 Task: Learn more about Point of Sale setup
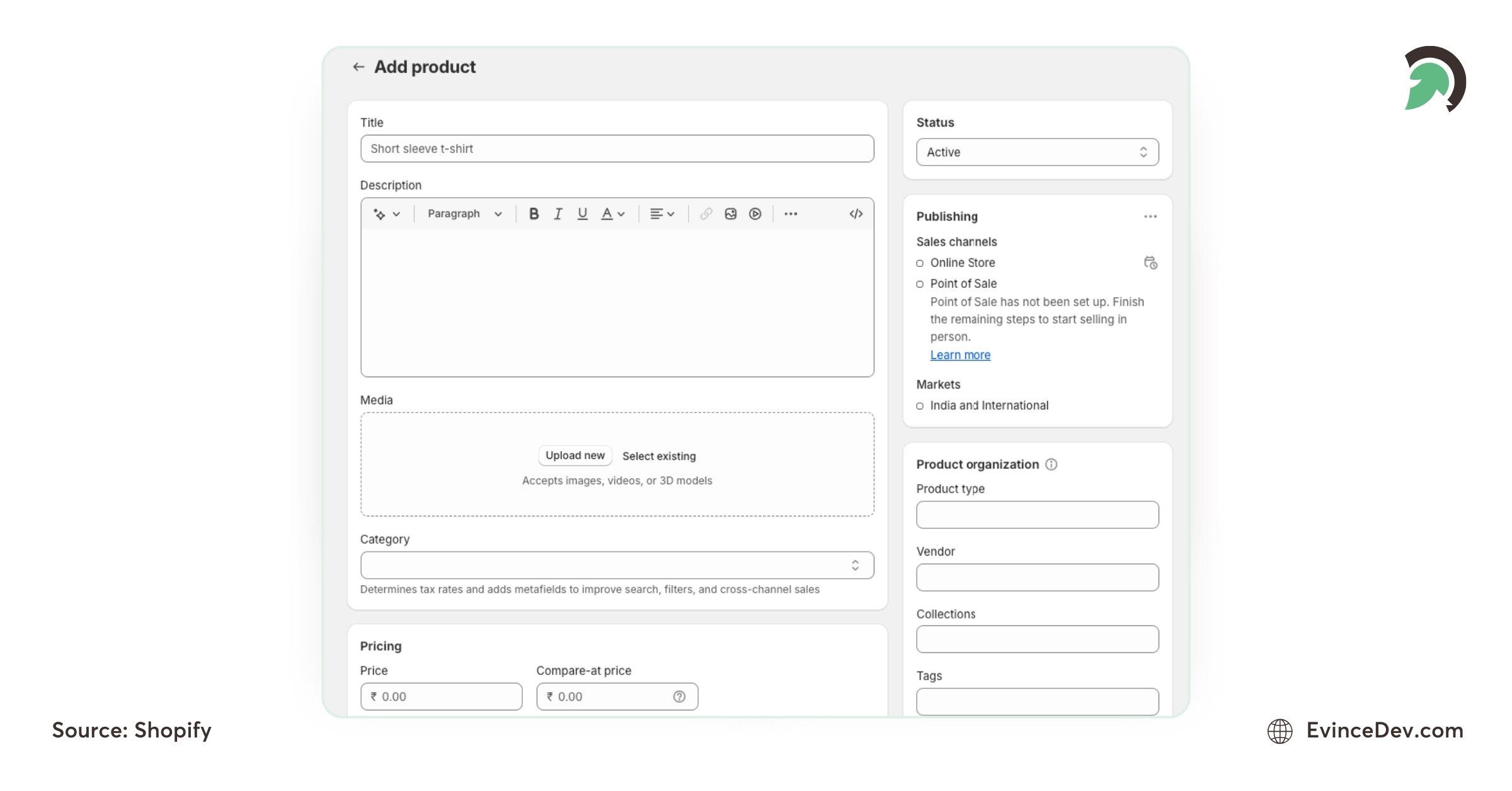click(959, 354)
